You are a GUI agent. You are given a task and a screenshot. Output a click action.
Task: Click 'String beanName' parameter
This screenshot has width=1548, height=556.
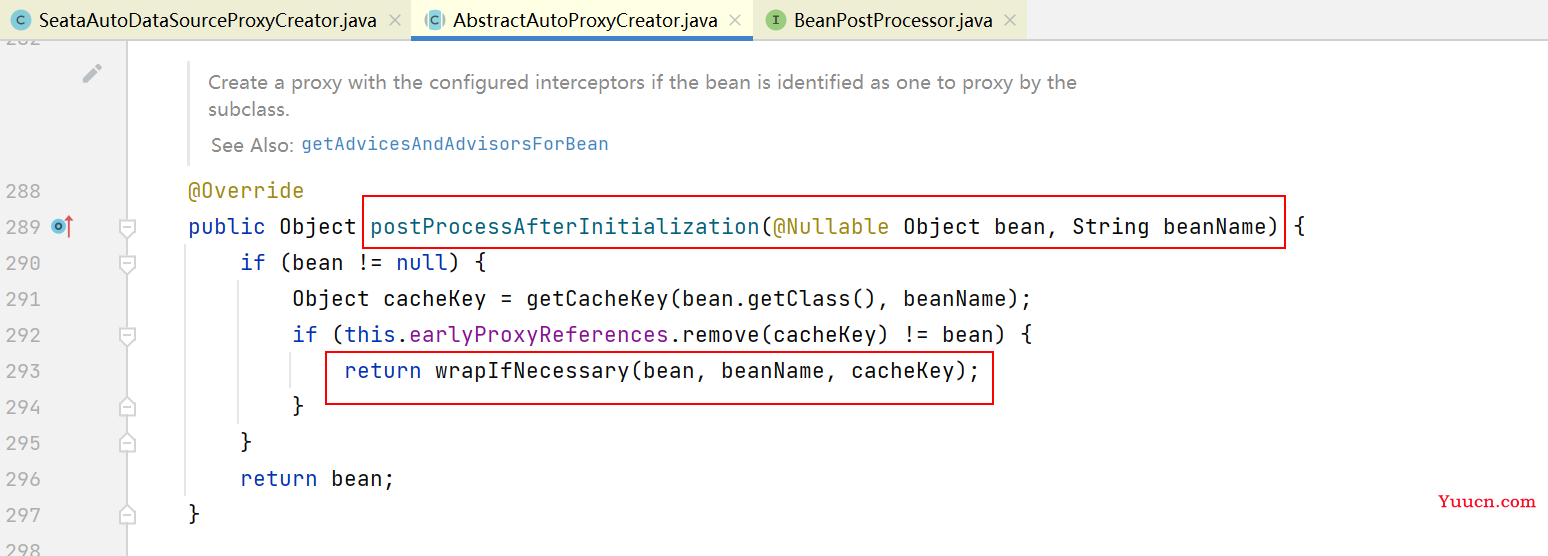point(1170,227)
